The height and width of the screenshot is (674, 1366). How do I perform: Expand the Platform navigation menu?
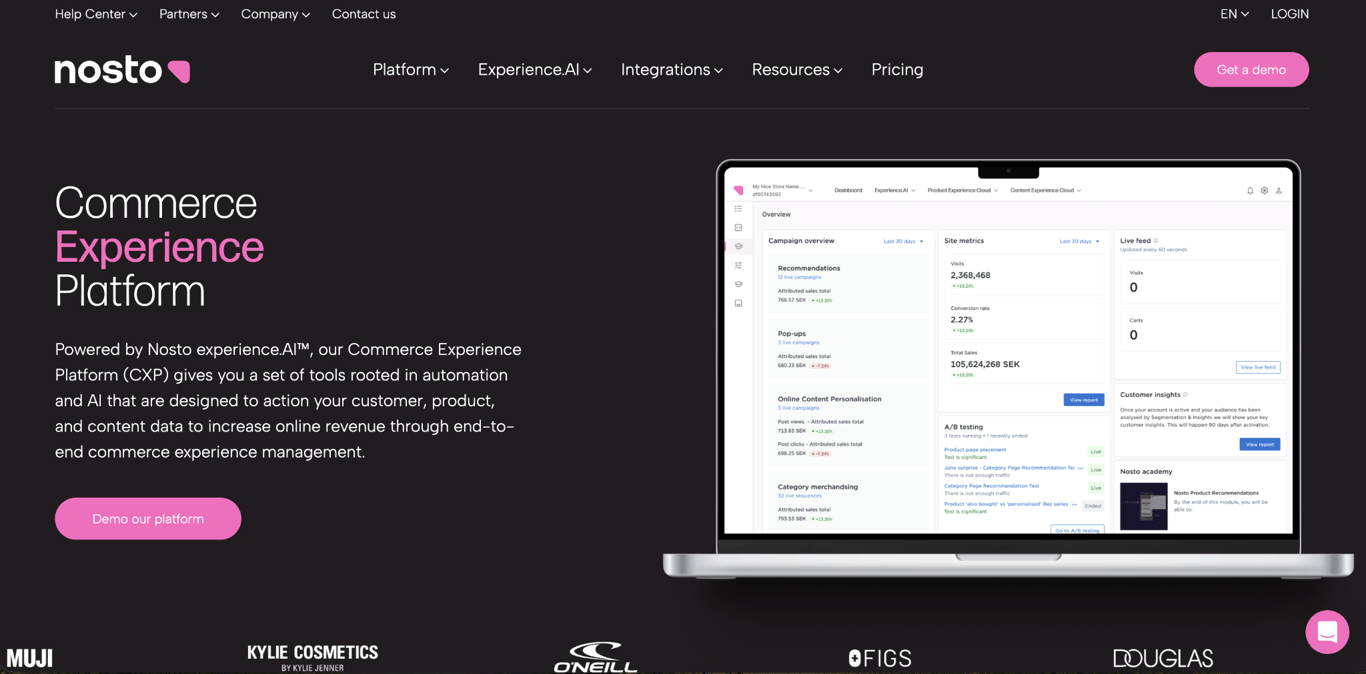coord(411,69)
